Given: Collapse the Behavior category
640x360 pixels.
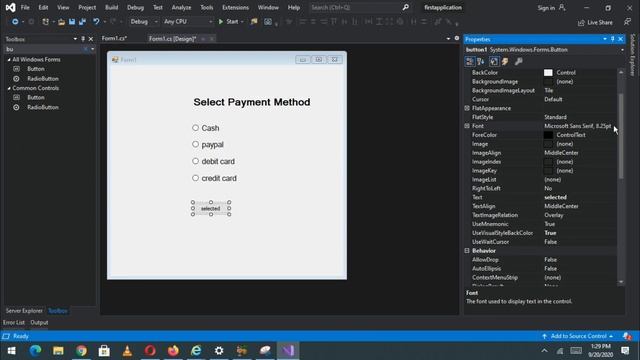Looking at the screenshot, I should pos(467,251).
